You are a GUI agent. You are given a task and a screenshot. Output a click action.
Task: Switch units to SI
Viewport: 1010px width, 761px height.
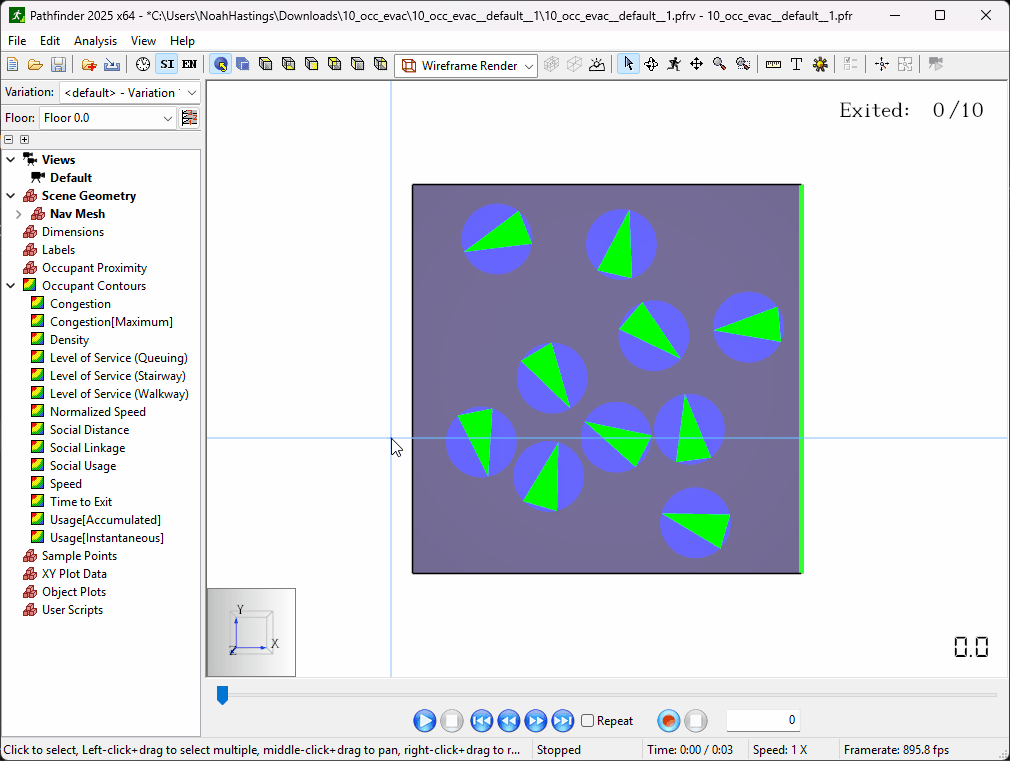point(167,64)
